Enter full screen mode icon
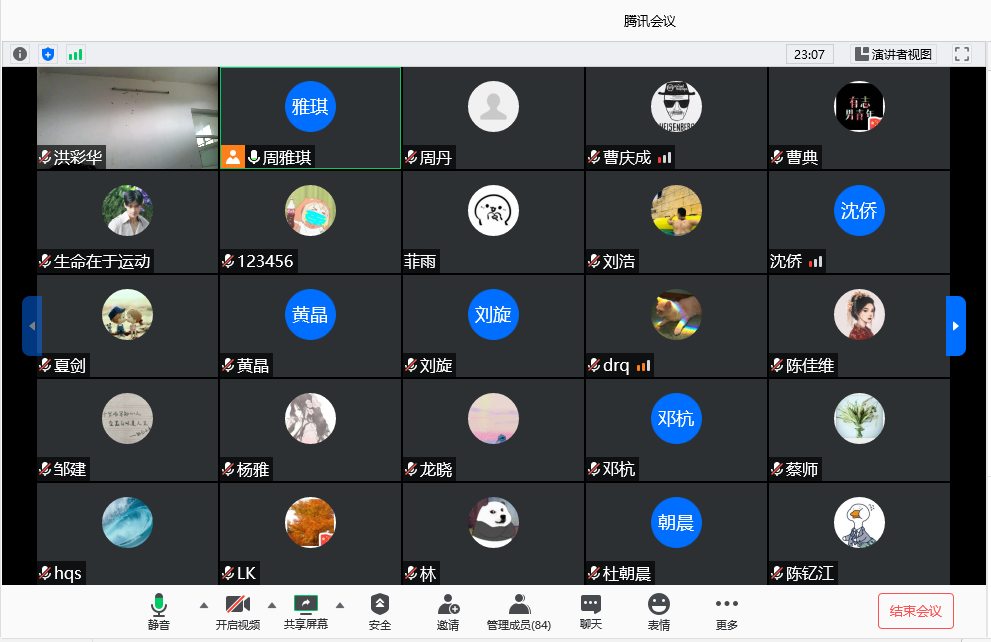This screenshot has height=642, width=991. 962,54
